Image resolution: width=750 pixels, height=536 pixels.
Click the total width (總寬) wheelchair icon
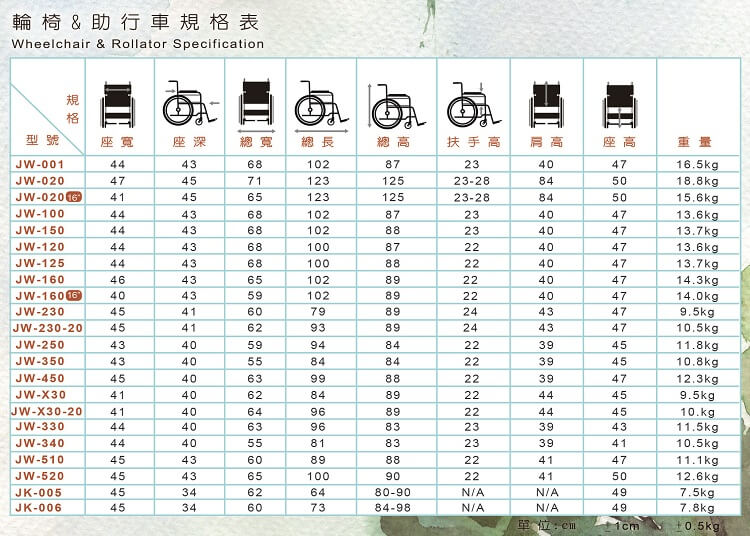click(256, 106)
